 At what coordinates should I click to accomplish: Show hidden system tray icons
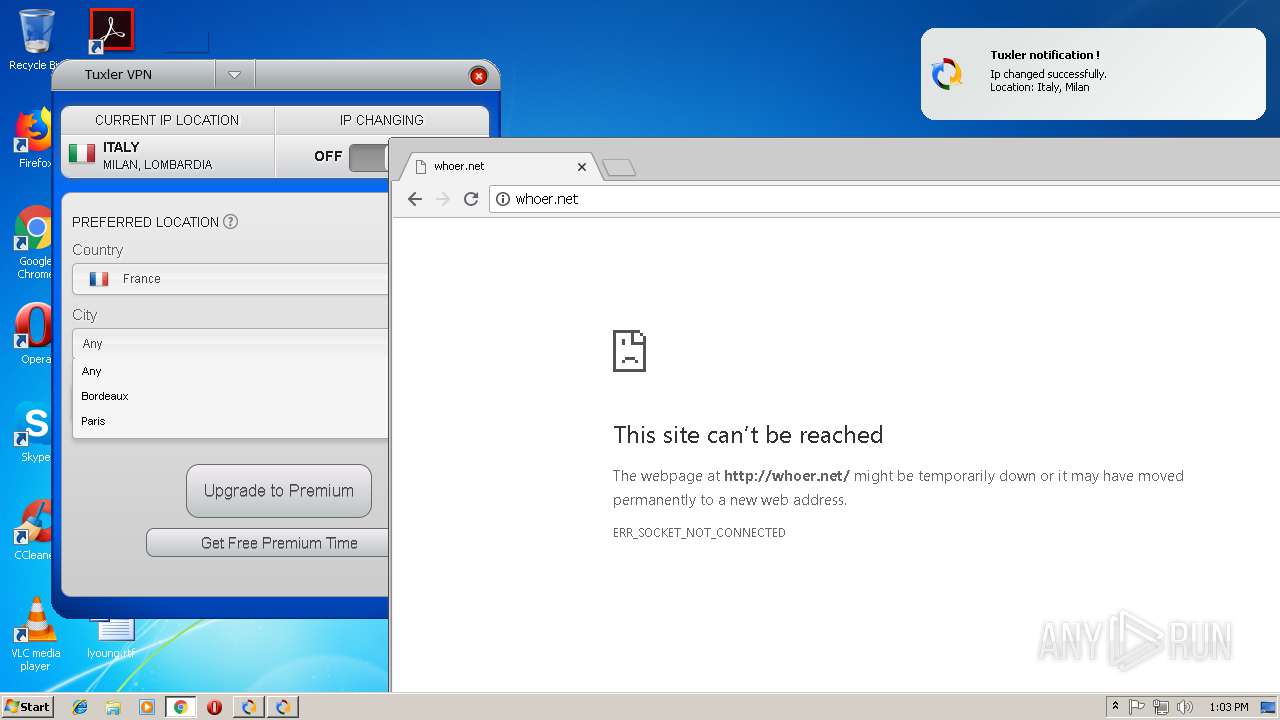click(x=1116, y=707)
